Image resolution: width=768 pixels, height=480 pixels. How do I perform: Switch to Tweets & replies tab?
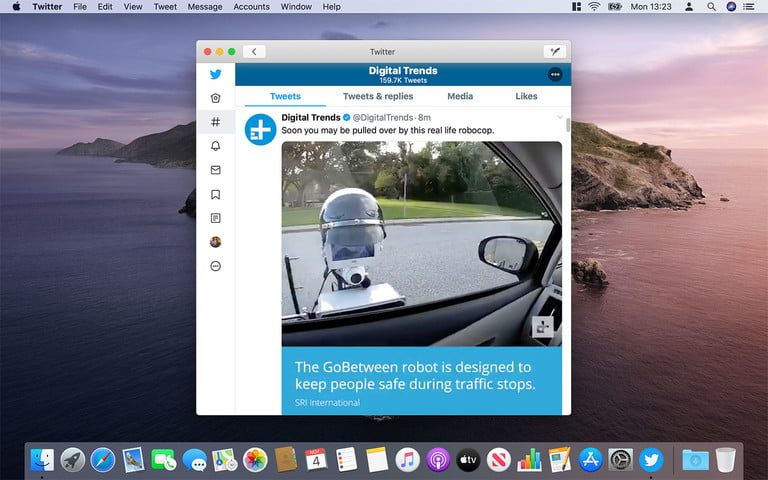pos(378,96)
